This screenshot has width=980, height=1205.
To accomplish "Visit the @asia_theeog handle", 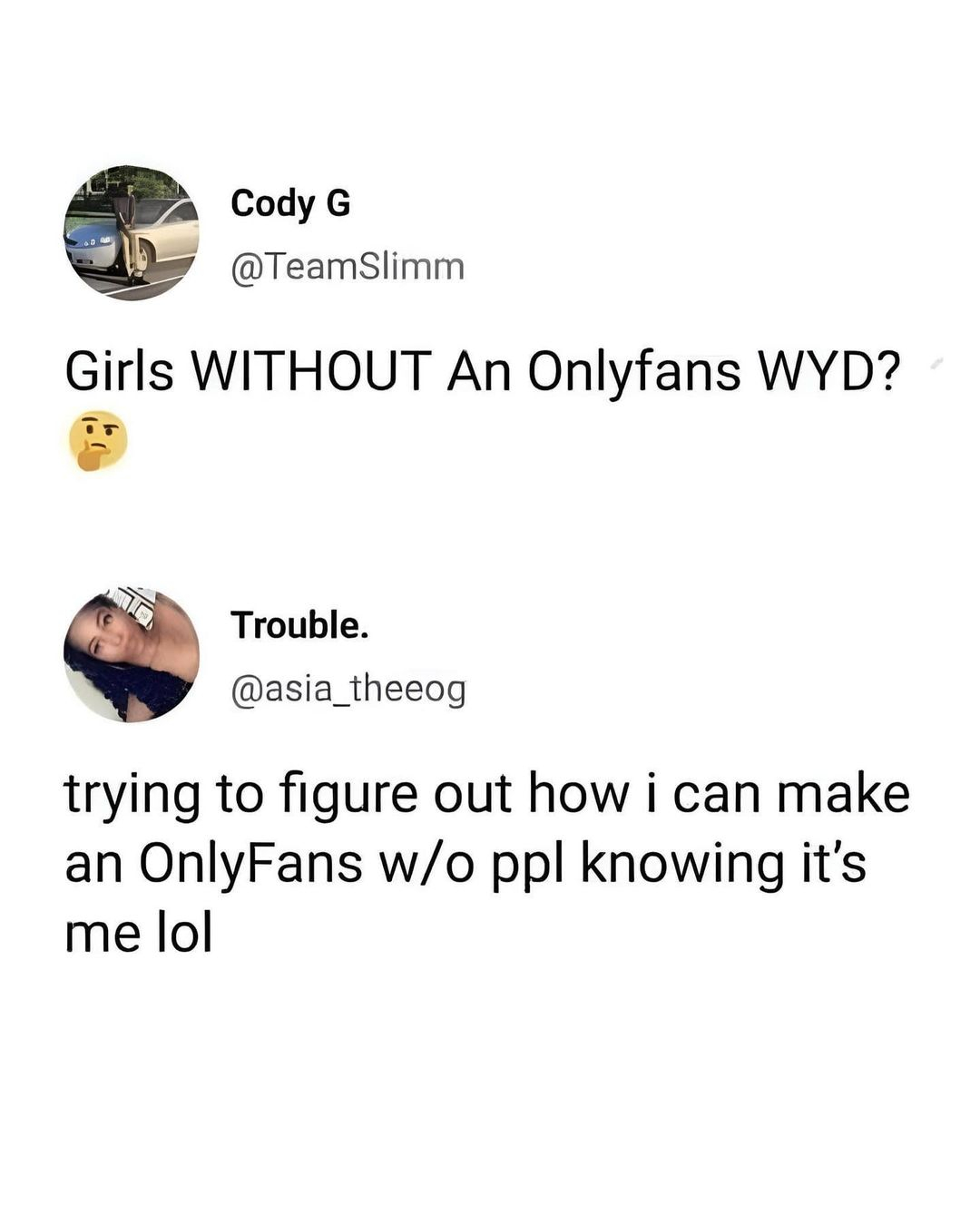I will pyautogui.click(x=348, y=689).
